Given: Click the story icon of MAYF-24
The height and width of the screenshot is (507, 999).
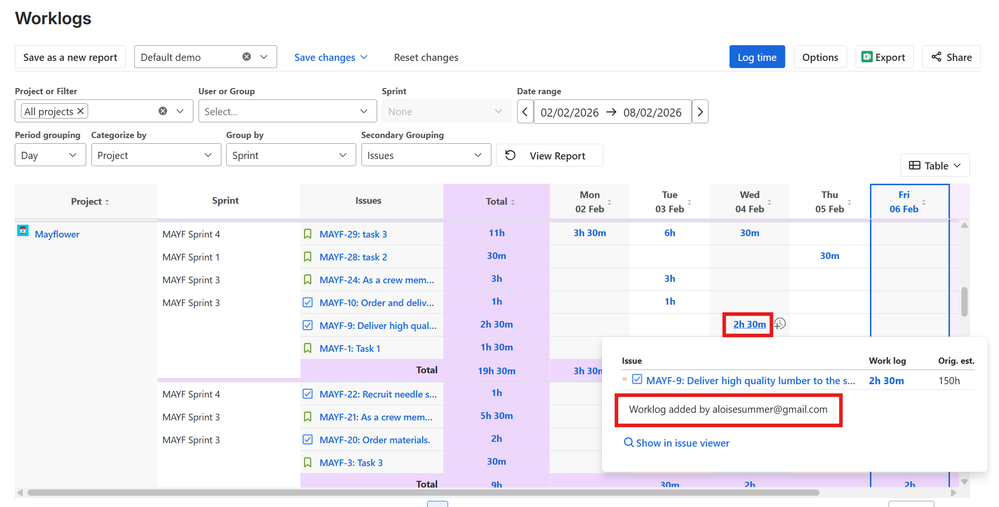Looking at the screenshot, I should tap(308, 280).
